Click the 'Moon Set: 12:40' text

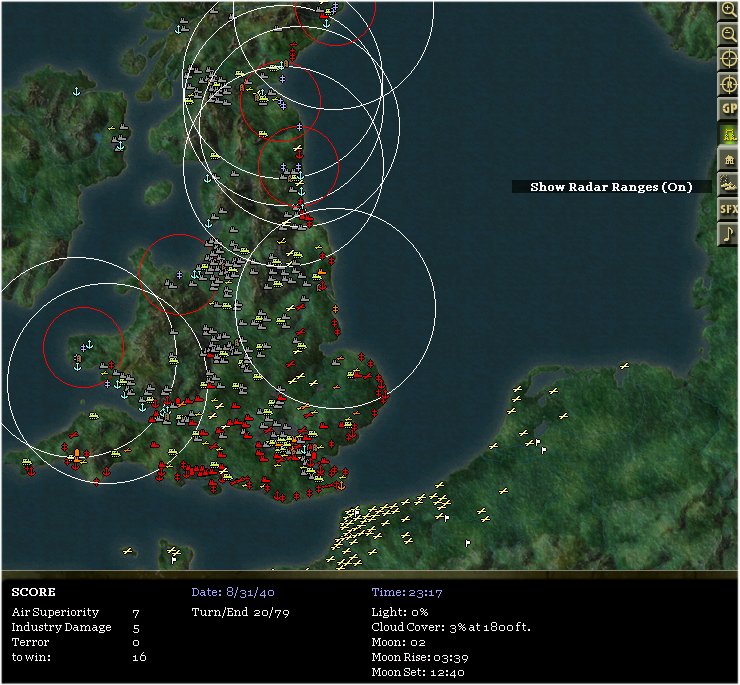(418, 672)
